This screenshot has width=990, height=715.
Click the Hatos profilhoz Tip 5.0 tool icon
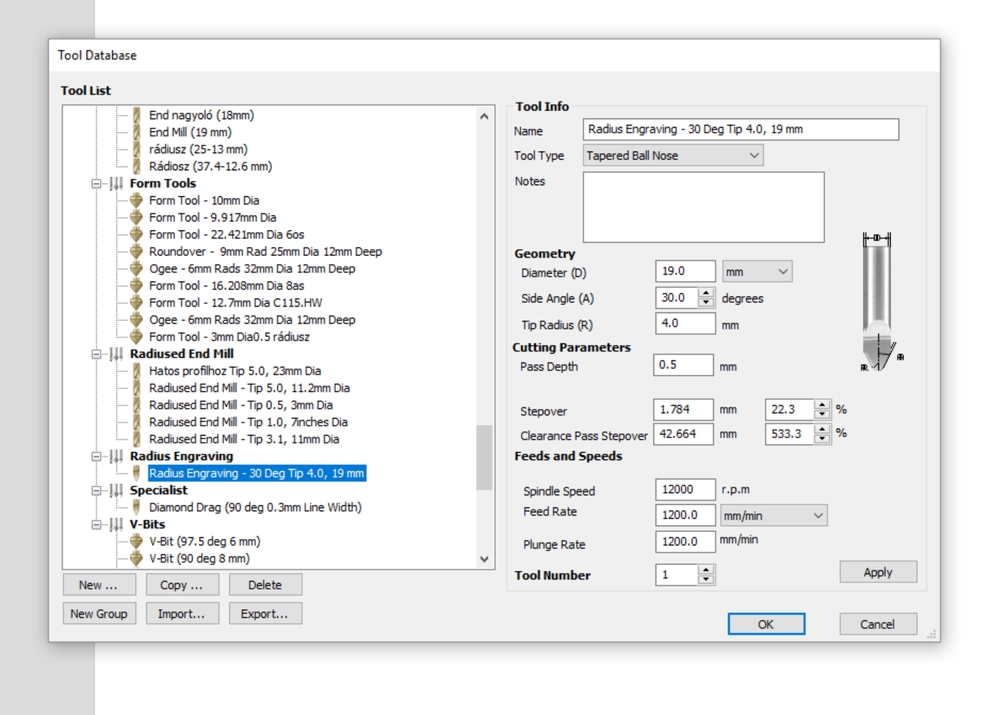[x=137, y=371]
